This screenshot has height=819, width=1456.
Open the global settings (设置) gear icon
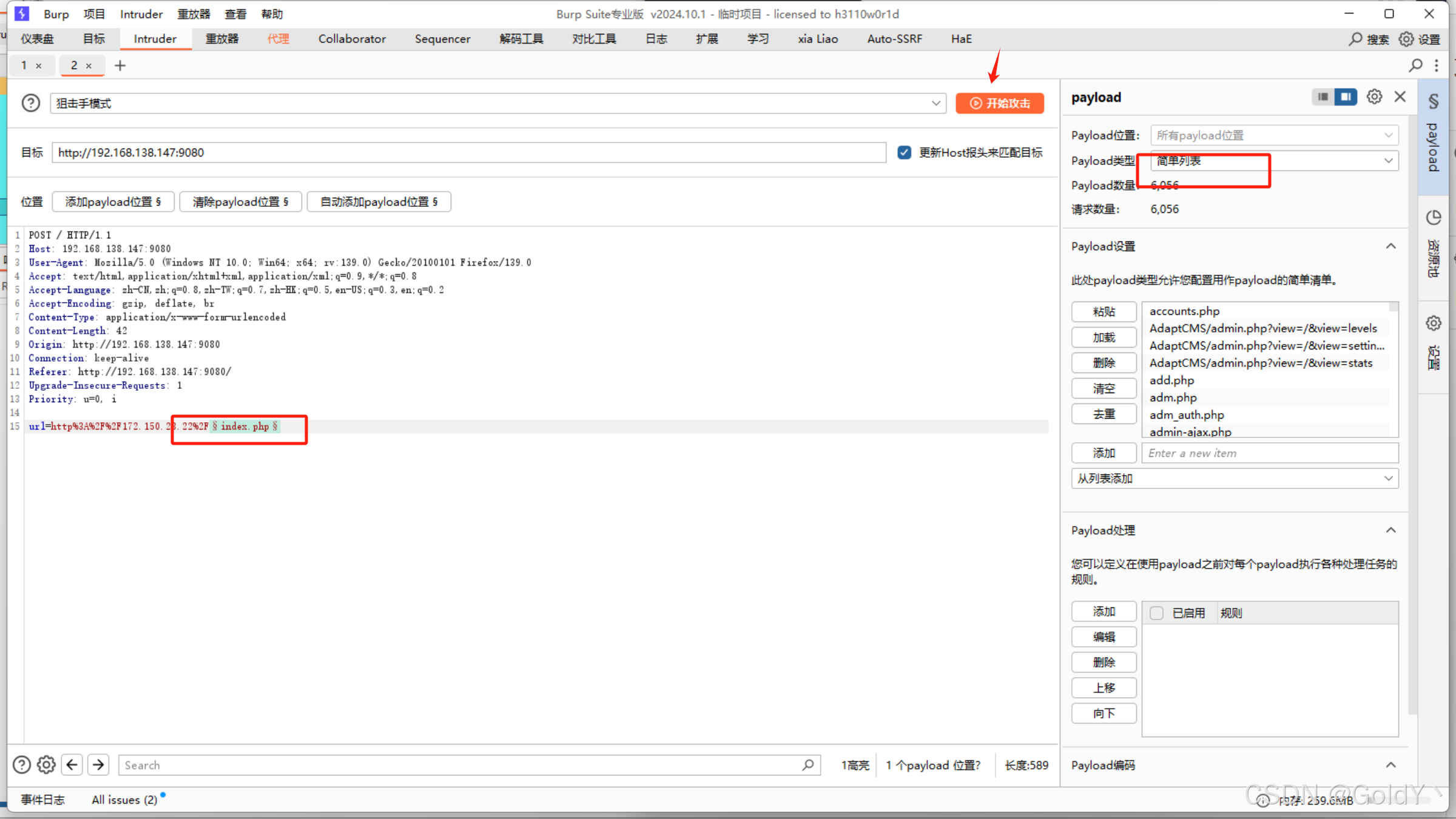coord(1406,39)
